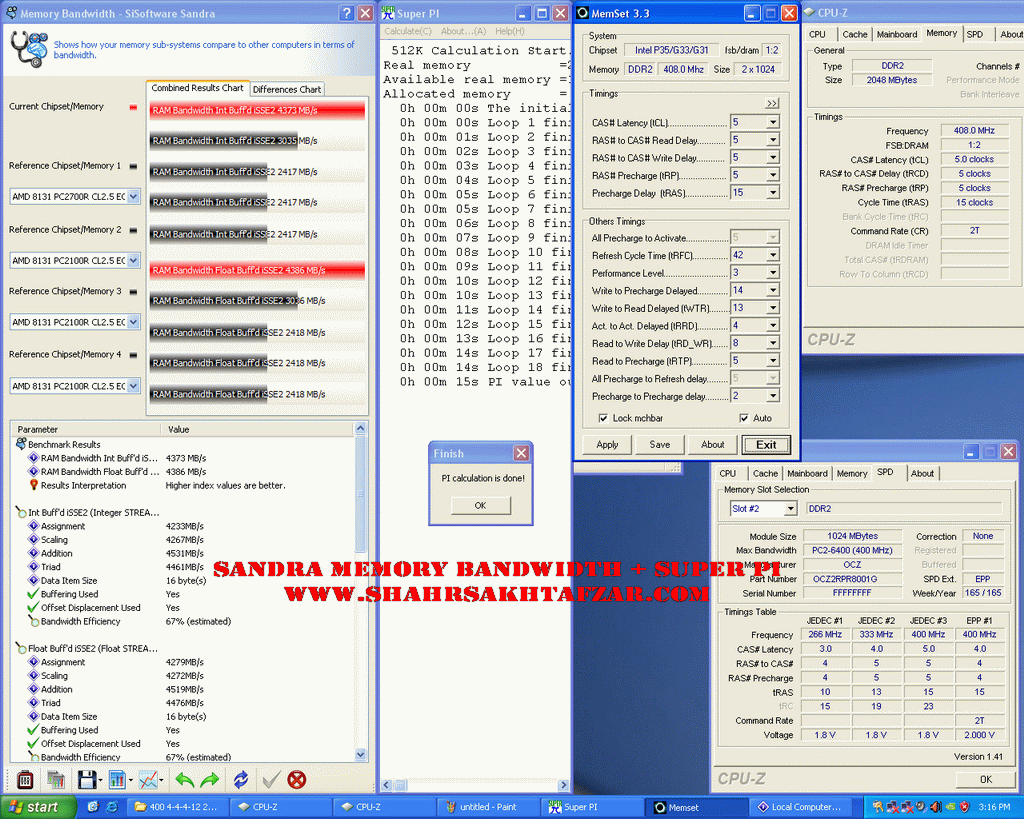The height and width of the screenshot is (819, 1024).
Task: Open About tab in bottom CPU-Z window
Action: coord(922,474)
